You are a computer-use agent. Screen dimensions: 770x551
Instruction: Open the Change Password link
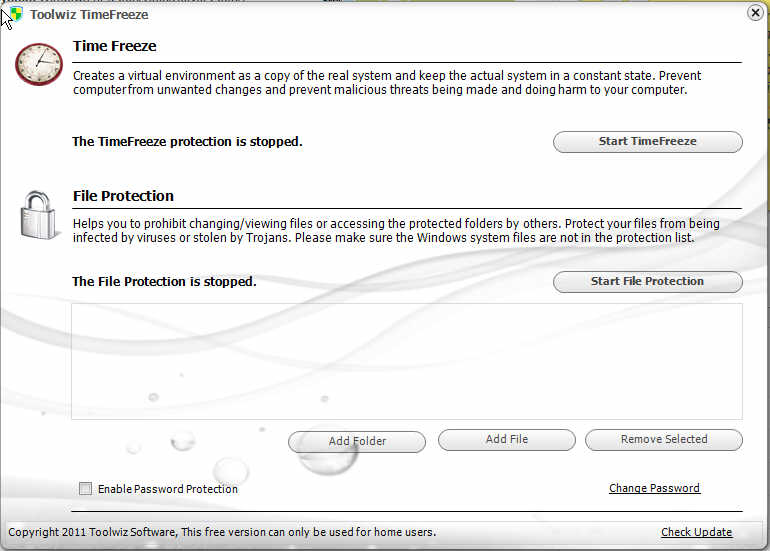654,488
